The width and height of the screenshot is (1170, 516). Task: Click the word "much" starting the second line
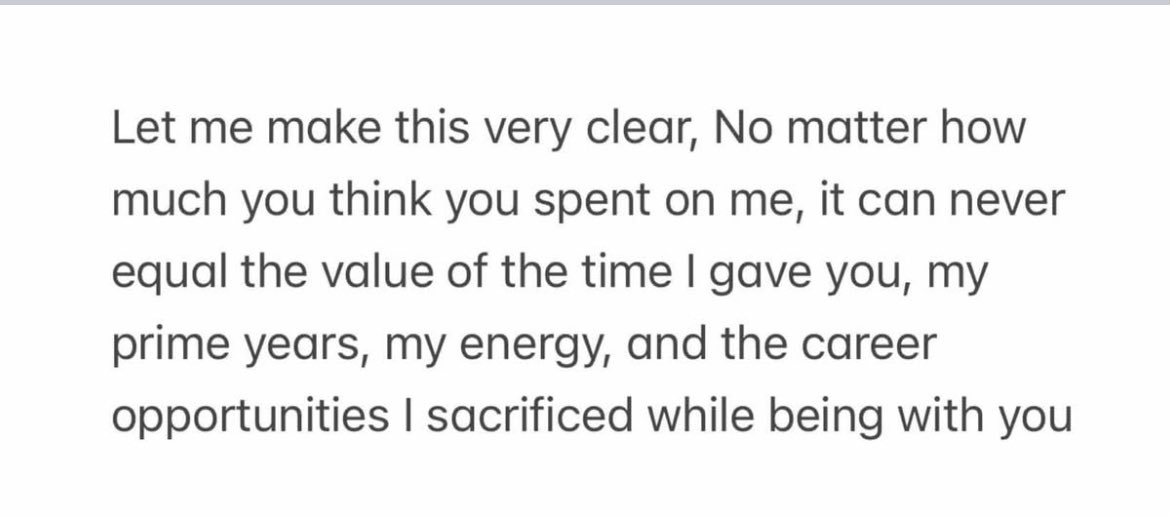pos(167,203)
